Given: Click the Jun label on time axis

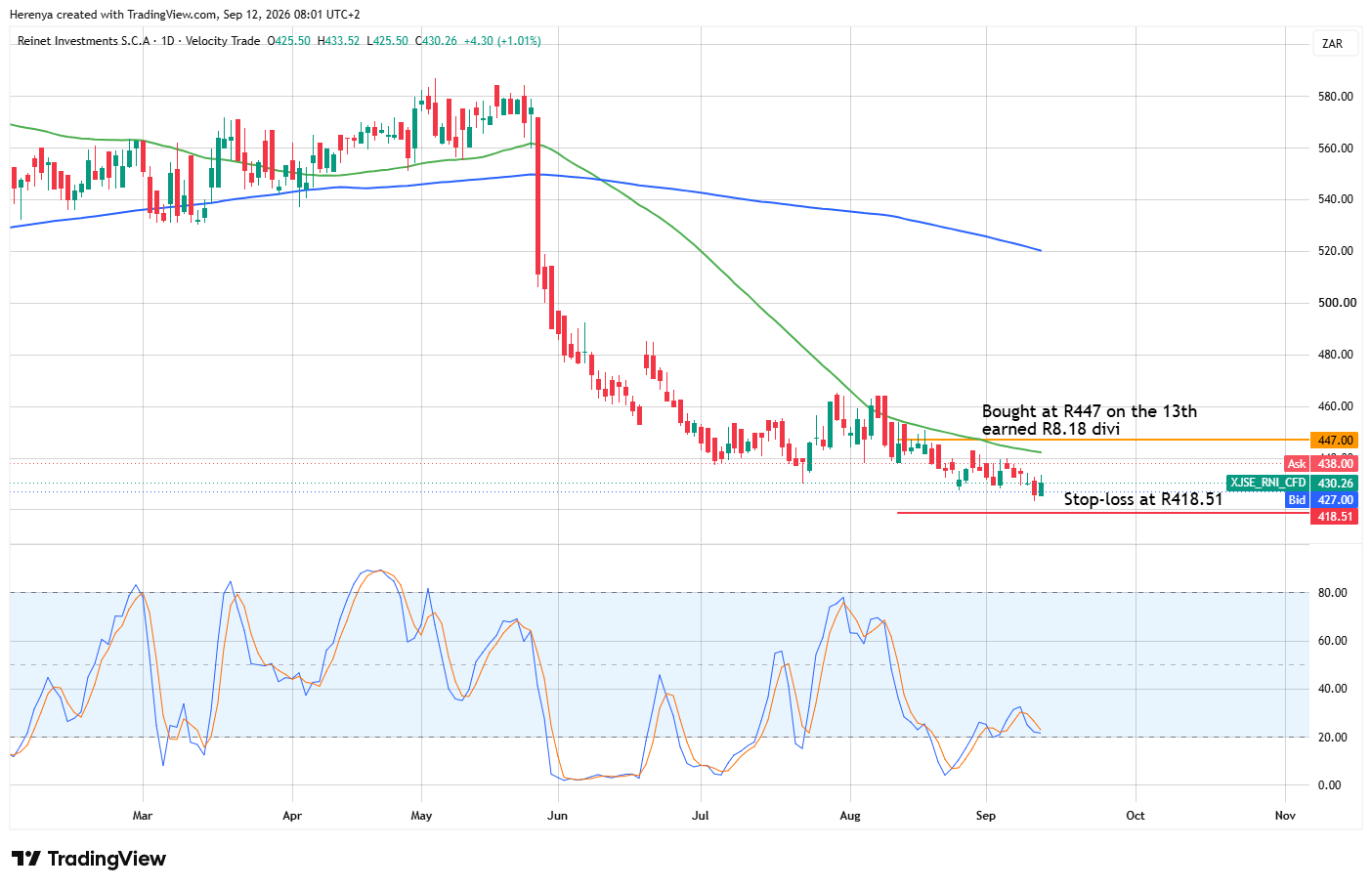Looking at the screenshot, I should [x=557, y=816].
